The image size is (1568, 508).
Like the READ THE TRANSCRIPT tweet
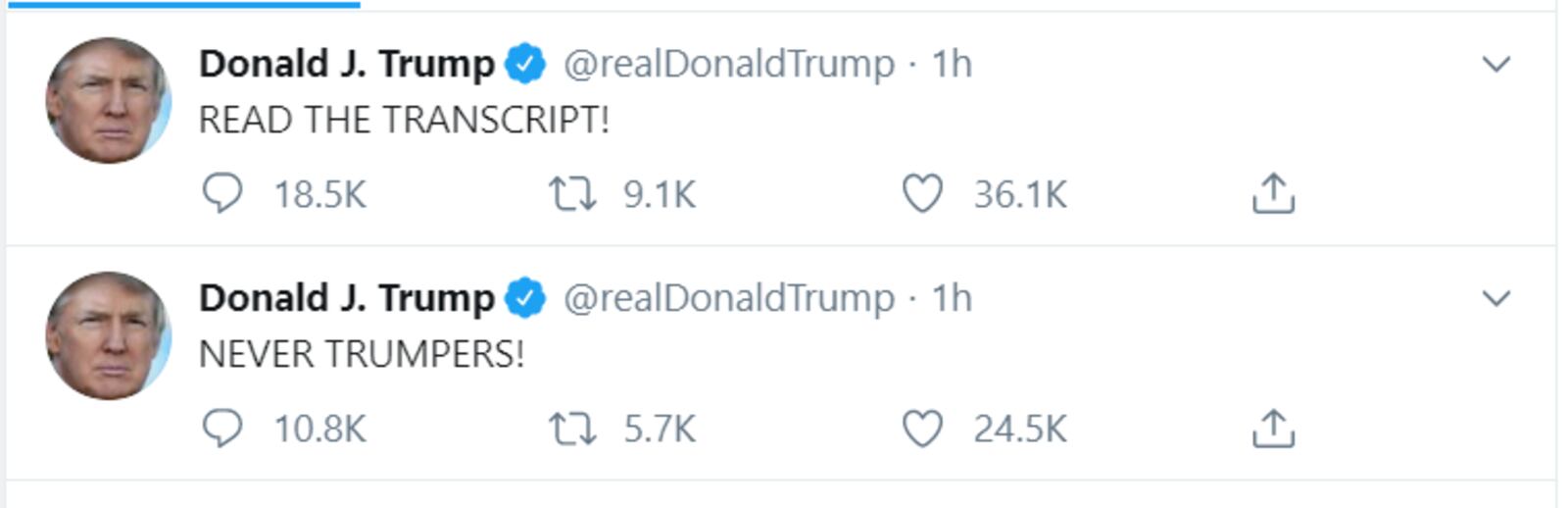click(921, 193)
